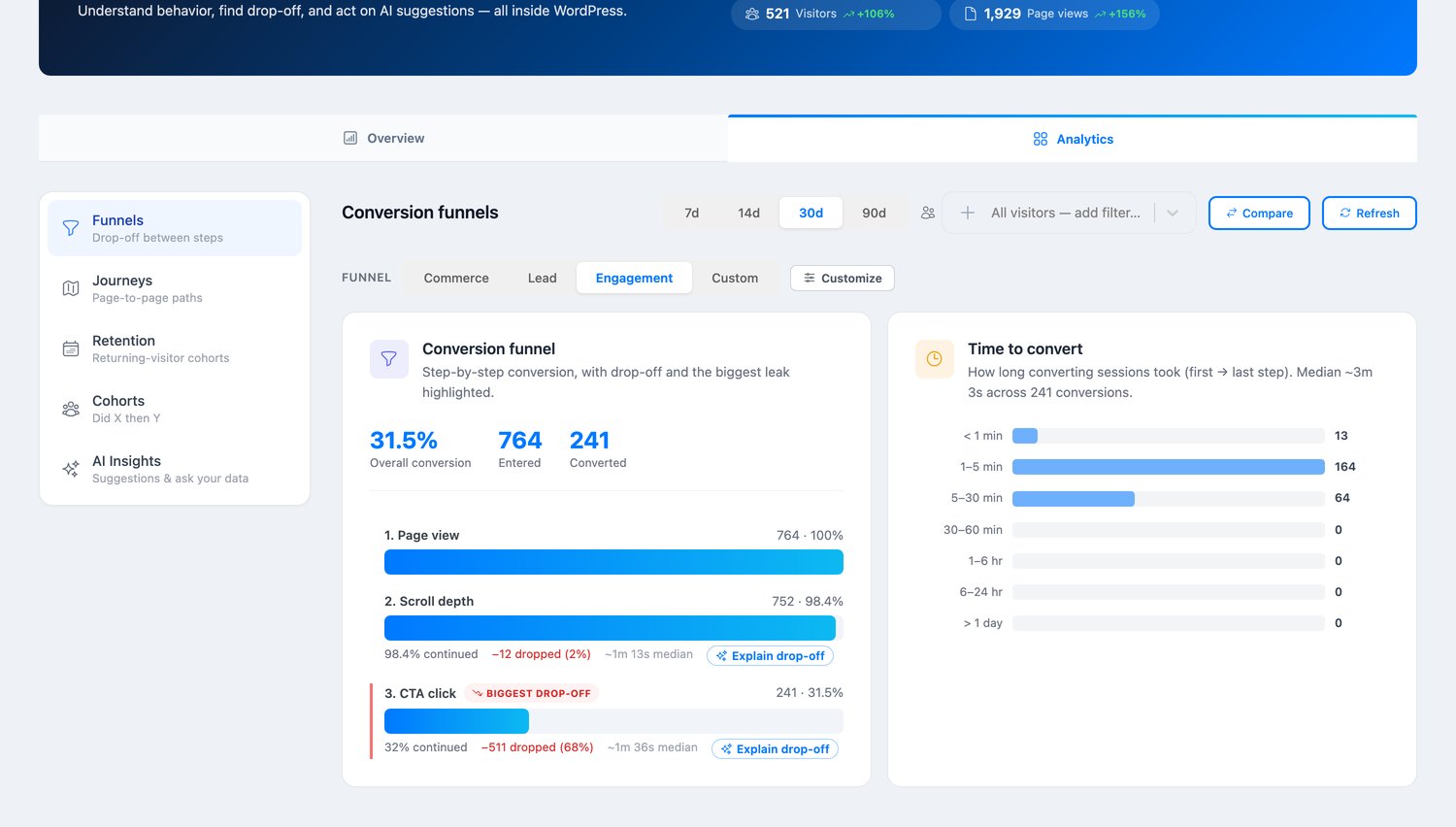Click the 5–30 min time-to-convert bar

click(1074, 498)
